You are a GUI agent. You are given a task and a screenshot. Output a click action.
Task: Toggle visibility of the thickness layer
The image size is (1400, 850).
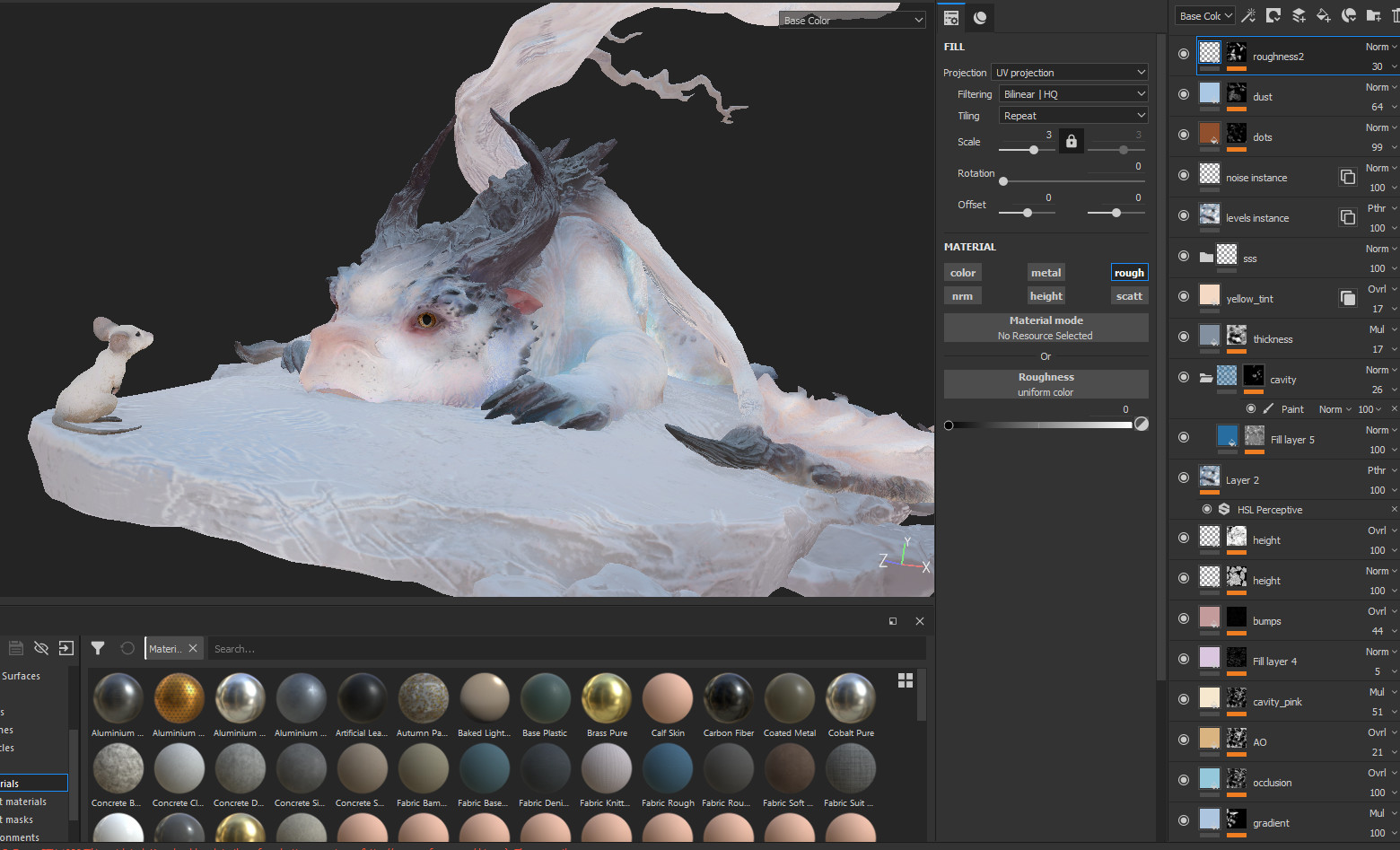(x=1184, y=337)
